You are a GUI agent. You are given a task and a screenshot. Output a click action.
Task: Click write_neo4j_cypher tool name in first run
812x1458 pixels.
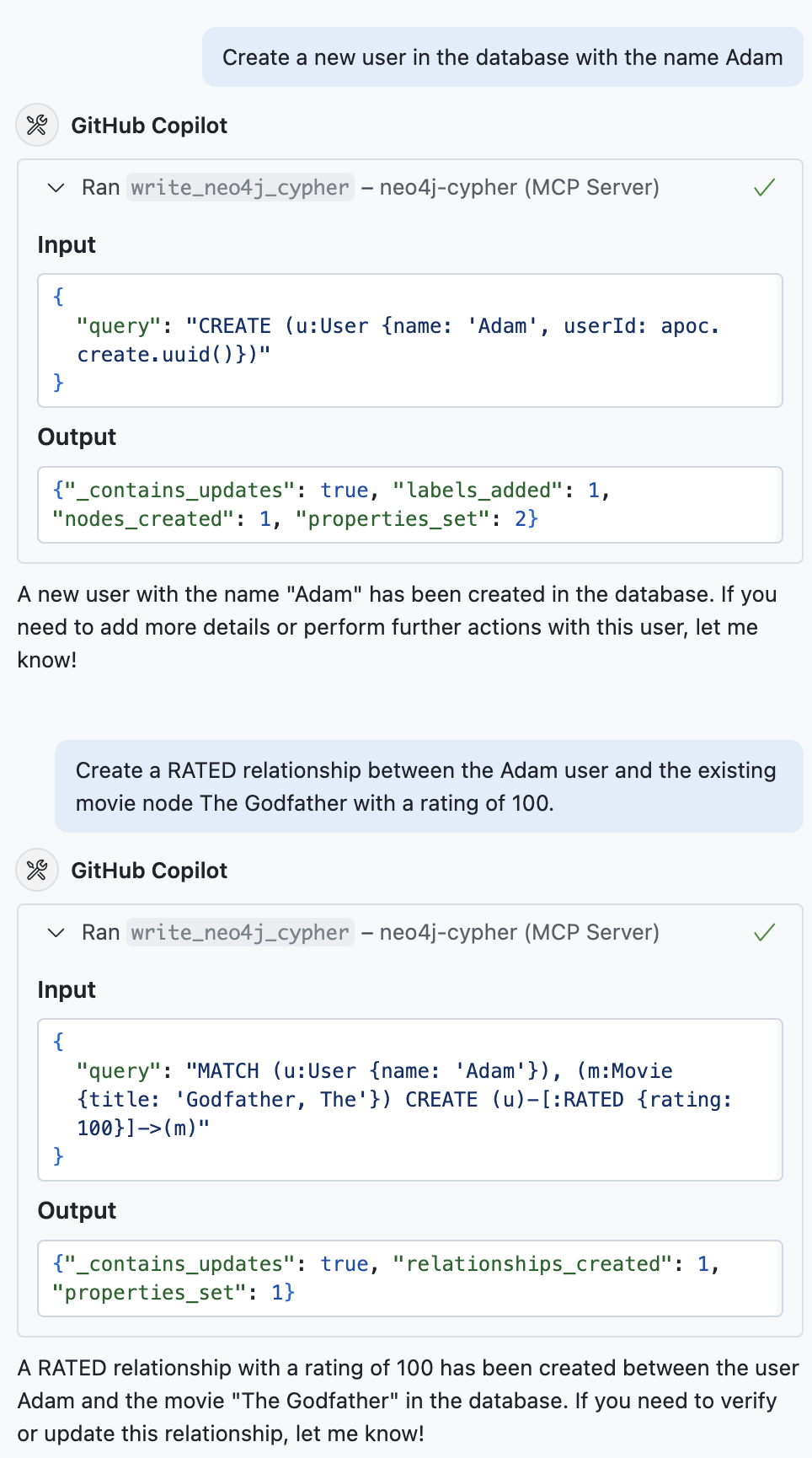240,187
